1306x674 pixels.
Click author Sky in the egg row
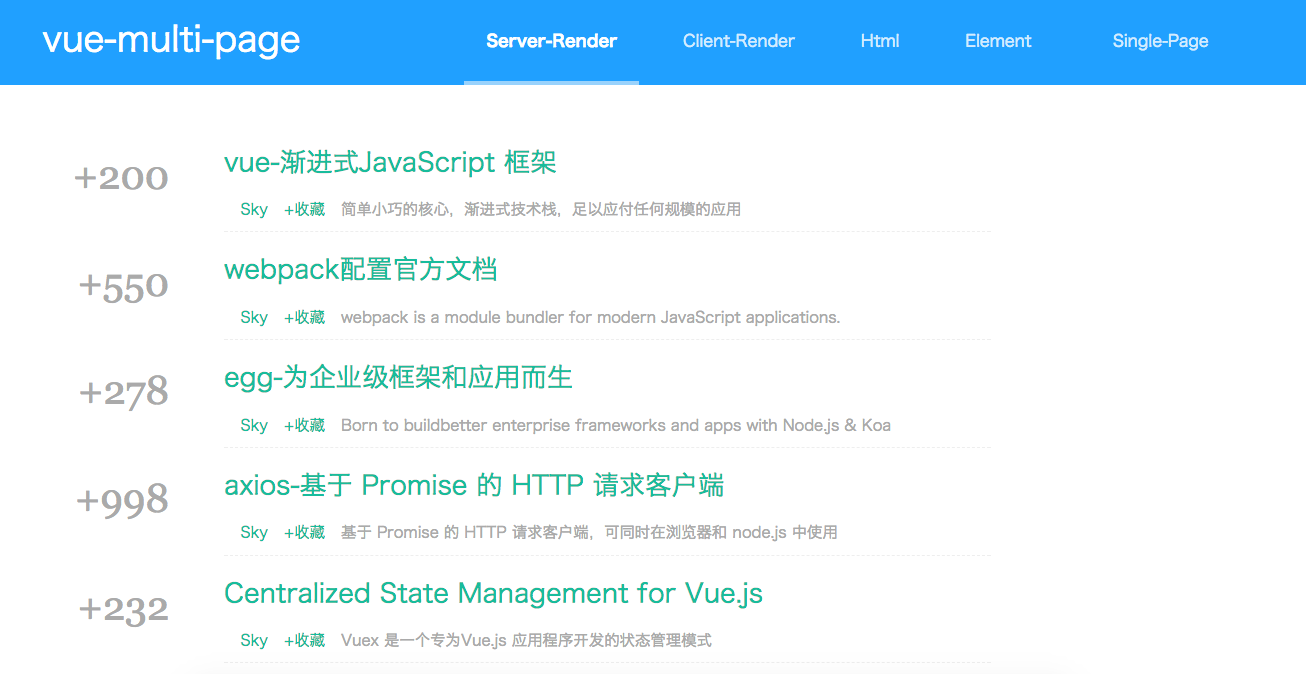[254, 425]
